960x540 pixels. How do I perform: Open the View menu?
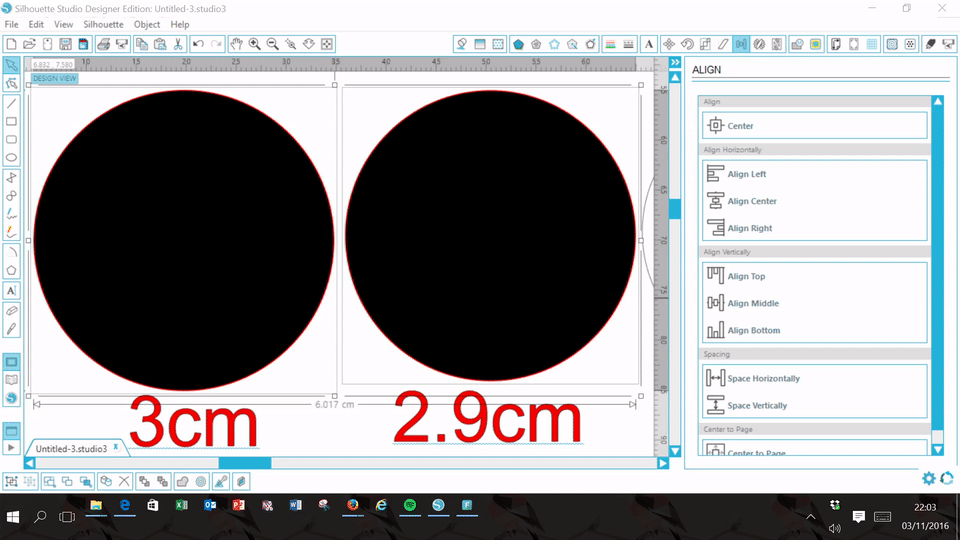(63, 24)
